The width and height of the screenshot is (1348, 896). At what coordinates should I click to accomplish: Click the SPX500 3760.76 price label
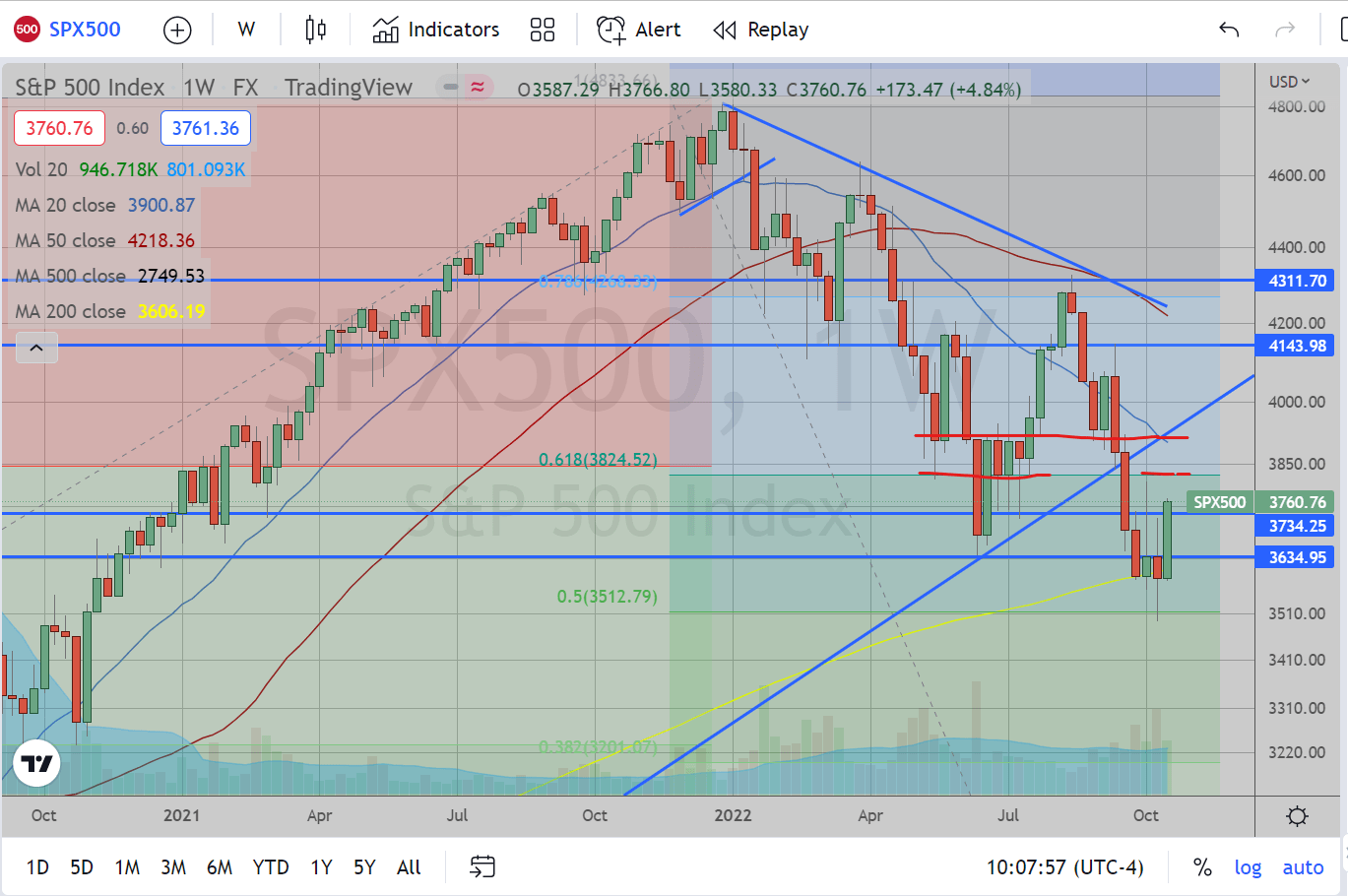tap(1260, 502)
